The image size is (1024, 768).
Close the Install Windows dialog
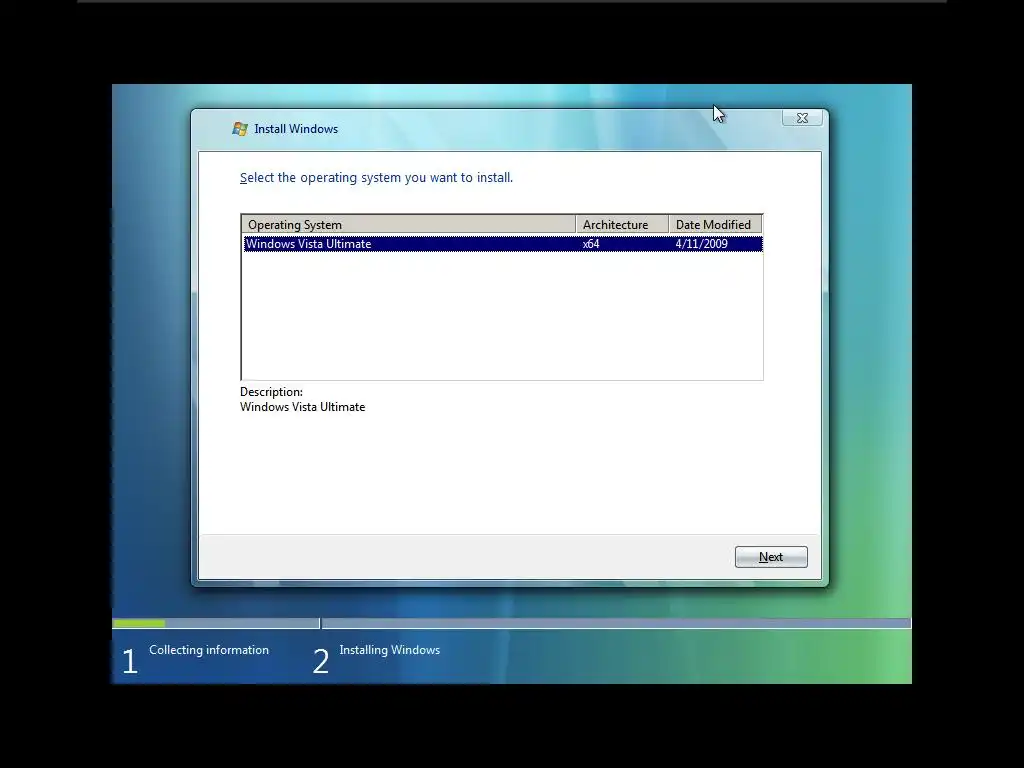coord(802,118)
